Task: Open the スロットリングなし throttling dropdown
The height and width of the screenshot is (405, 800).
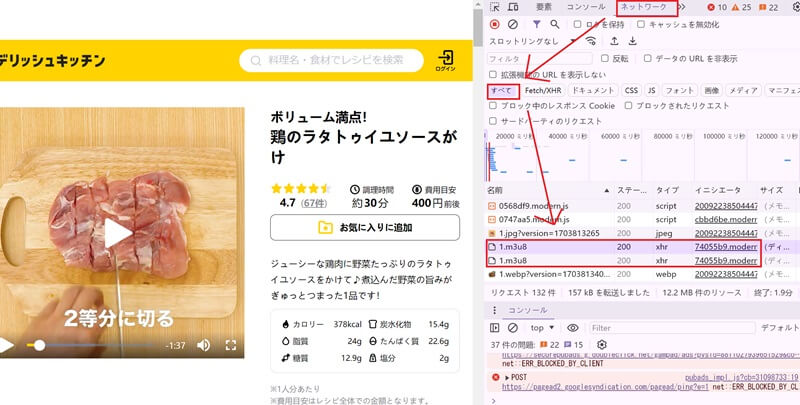Action: tap(533, 41)
